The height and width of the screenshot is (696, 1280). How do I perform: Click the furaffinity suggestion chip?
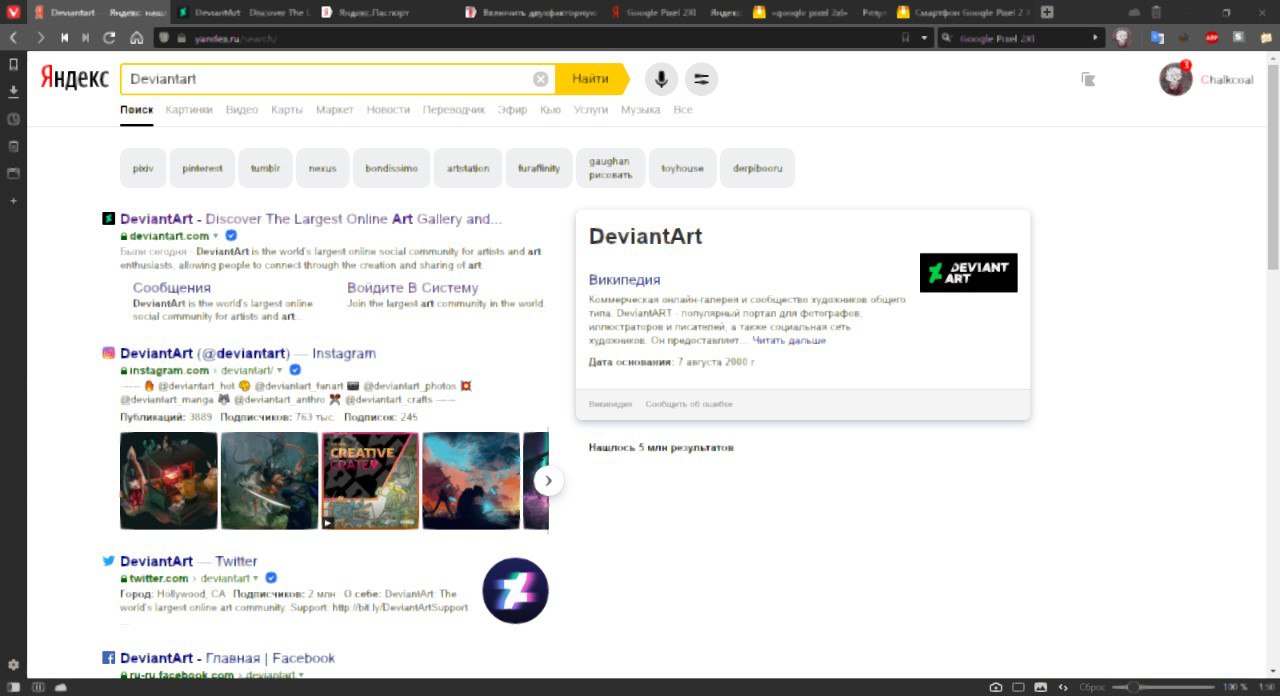click(x=539, y=168)
